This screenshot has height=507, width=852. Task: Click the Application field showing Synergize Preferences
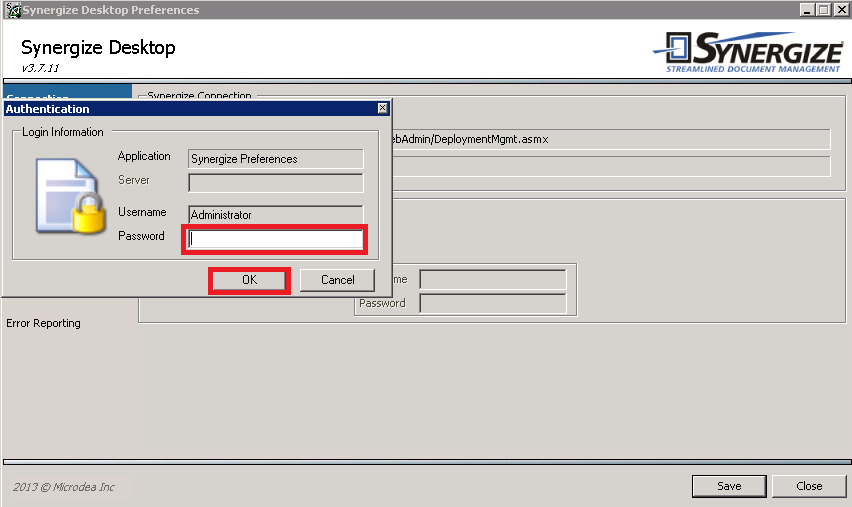tap(275, 159)
